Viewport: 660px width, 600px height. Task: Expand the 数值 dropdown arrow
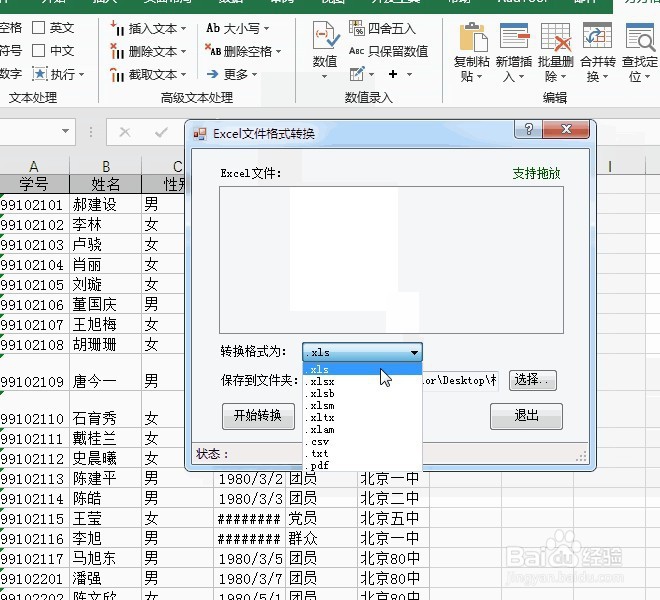click(325, 77)
